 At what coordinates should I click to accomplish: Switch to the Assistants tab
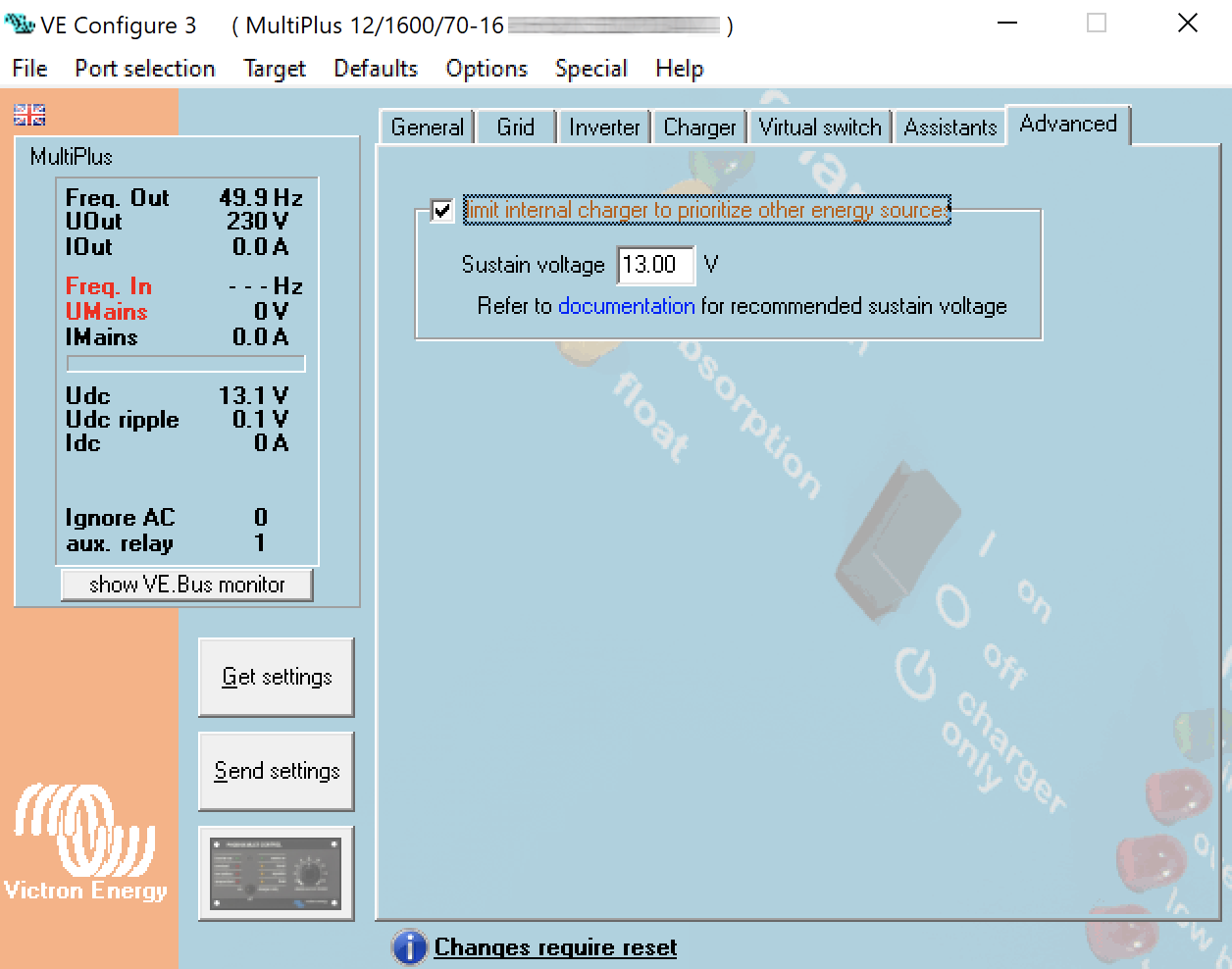[949, 127]
